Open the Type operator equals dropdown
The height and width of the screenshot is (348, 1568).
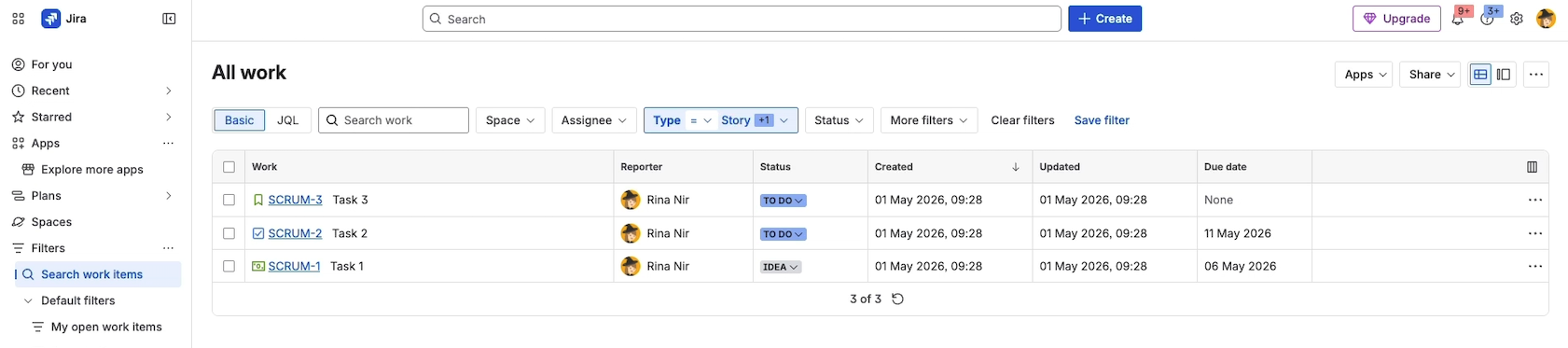[701, 120]
